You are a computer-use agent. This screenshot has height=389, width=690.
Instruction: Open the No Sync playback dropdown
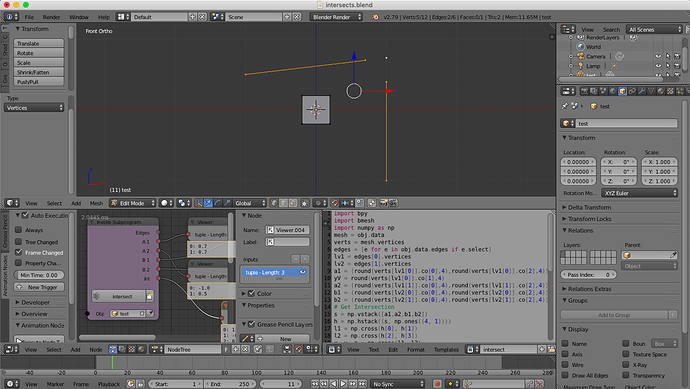click(x=397, y=384)
